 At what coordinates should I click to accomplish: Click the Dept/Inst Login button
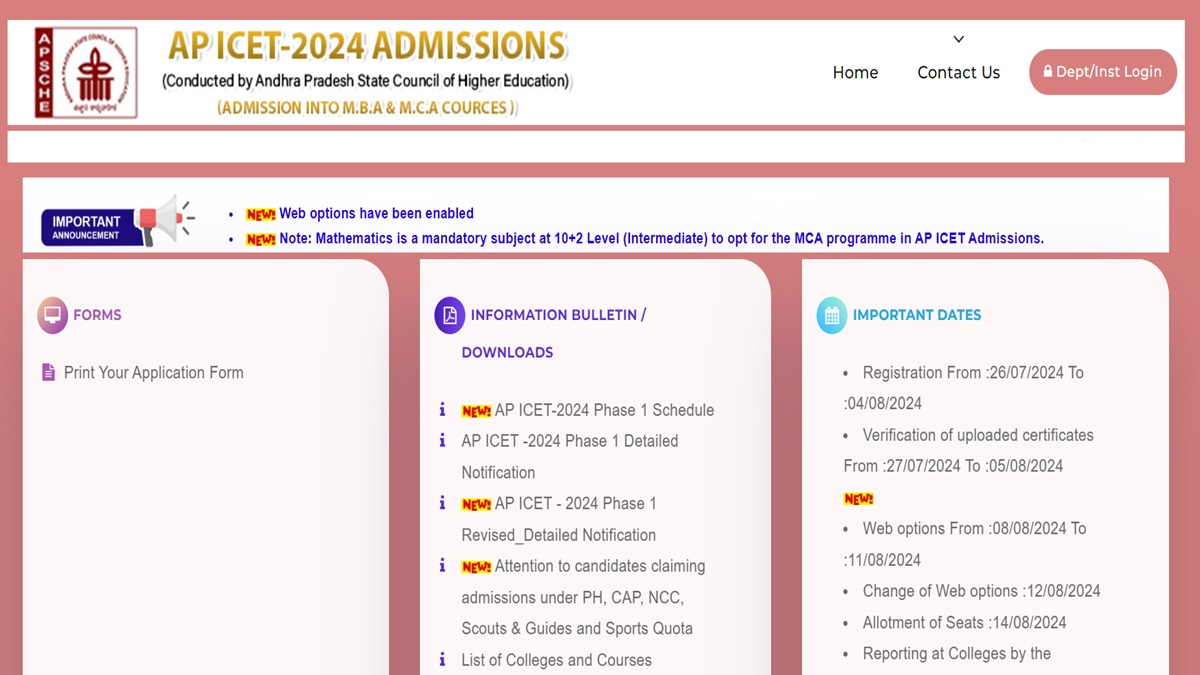coord(1102,72)
